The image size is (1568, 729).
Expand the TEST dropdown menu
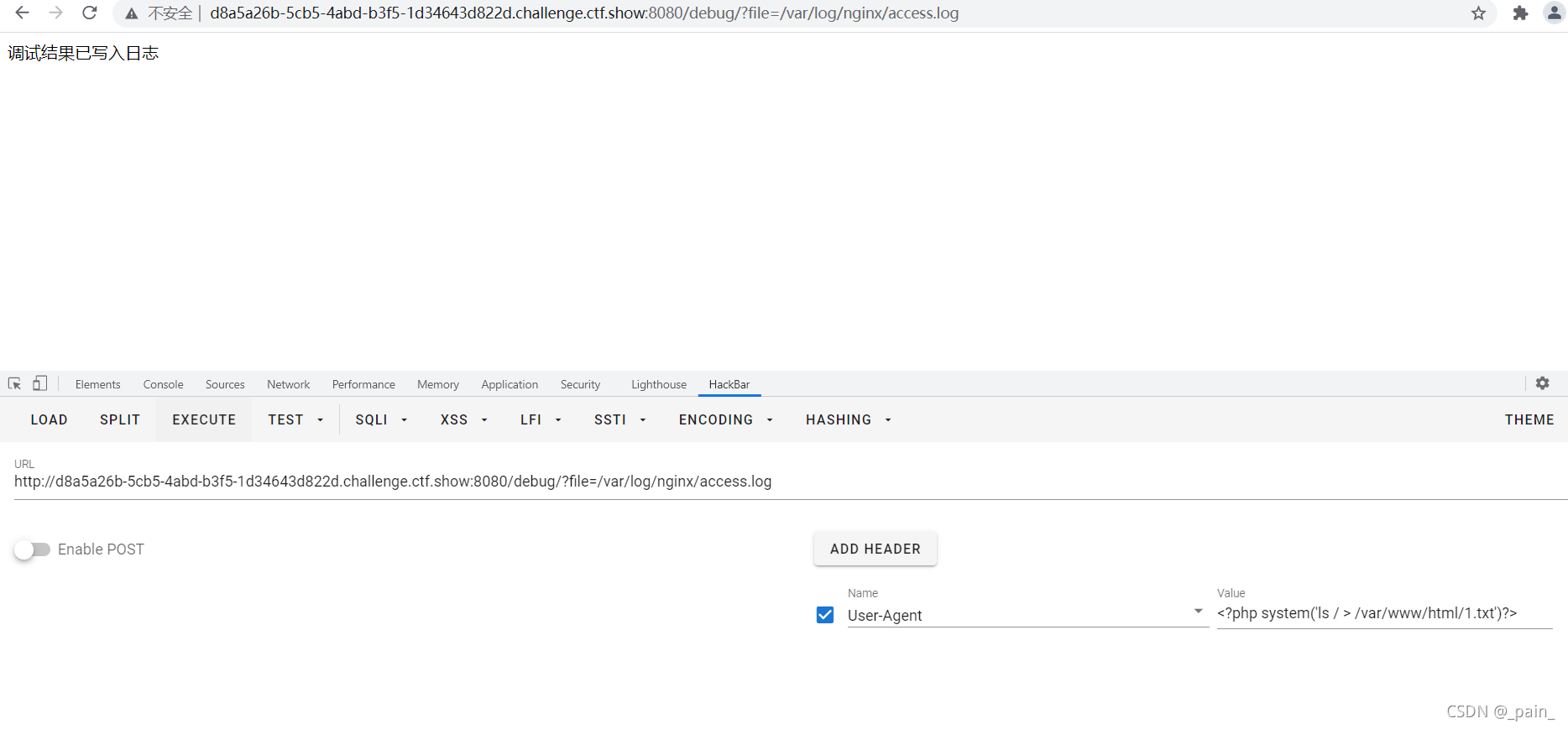(295, 419)
